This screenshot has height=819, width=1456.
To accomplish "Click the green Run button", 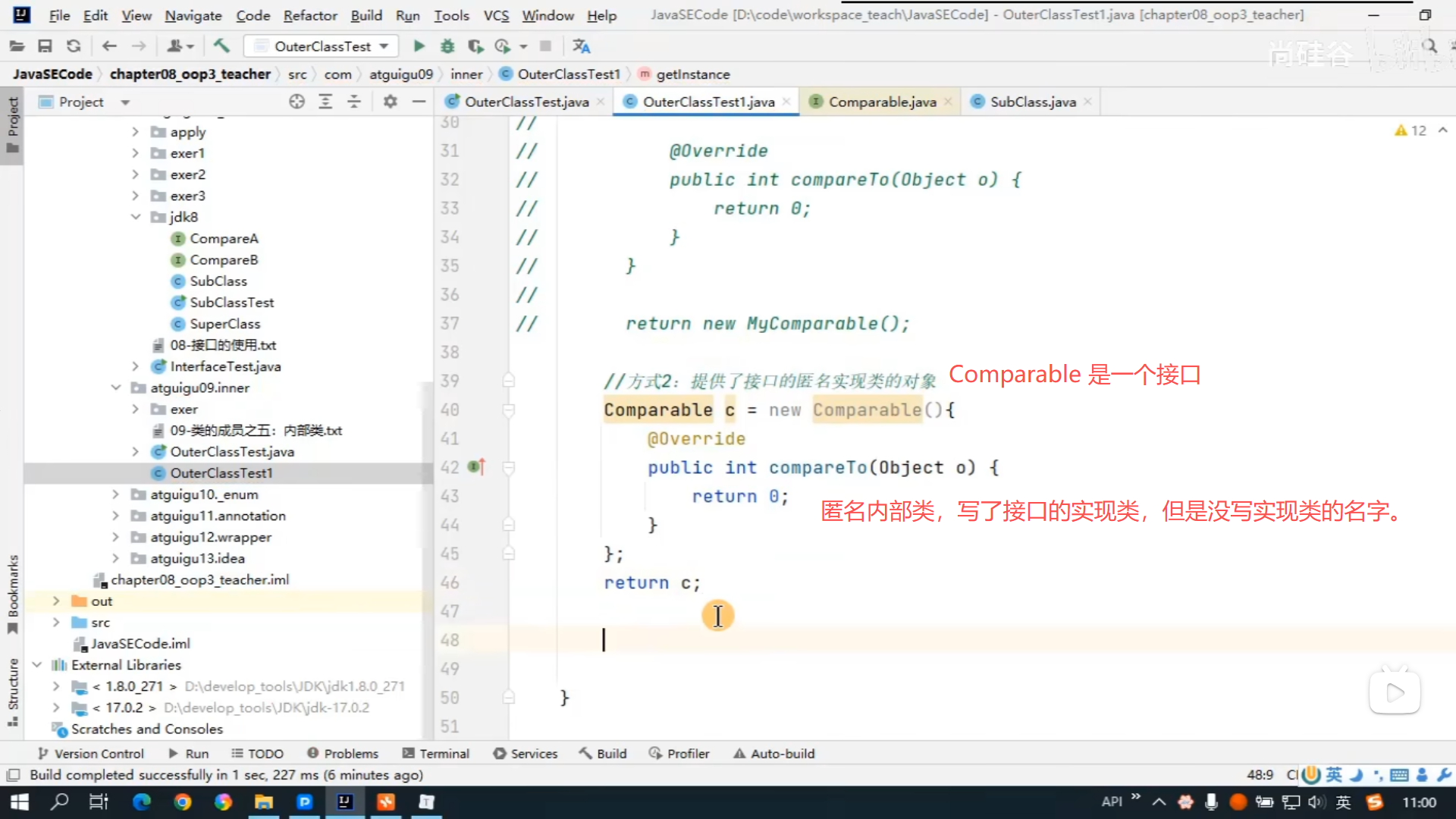I will click(x=419, y=46).
